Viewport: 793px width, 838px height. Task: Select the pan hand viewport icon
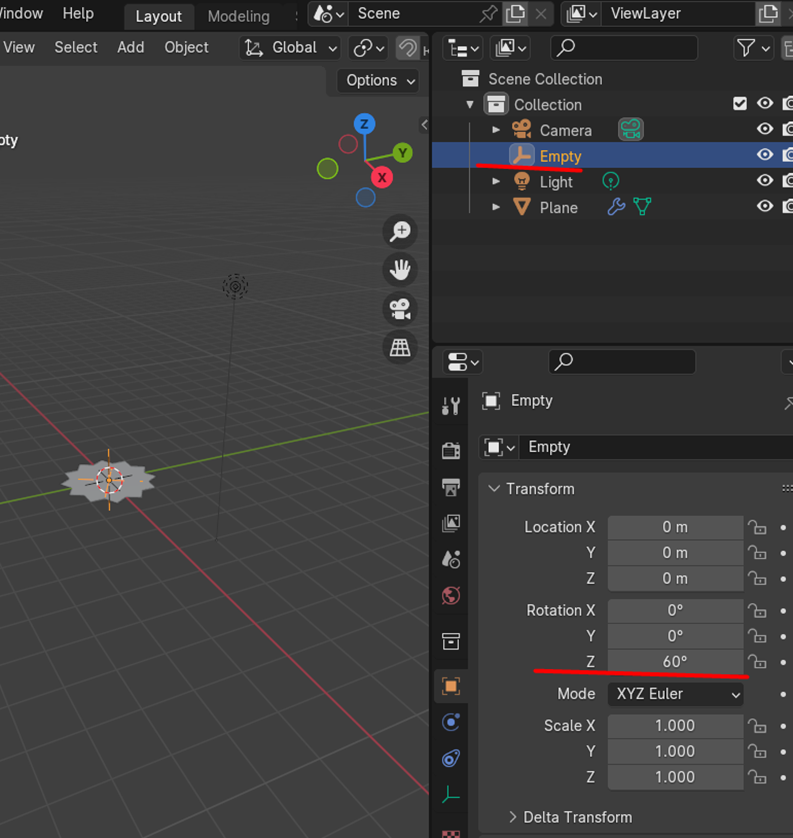(400, 270)
